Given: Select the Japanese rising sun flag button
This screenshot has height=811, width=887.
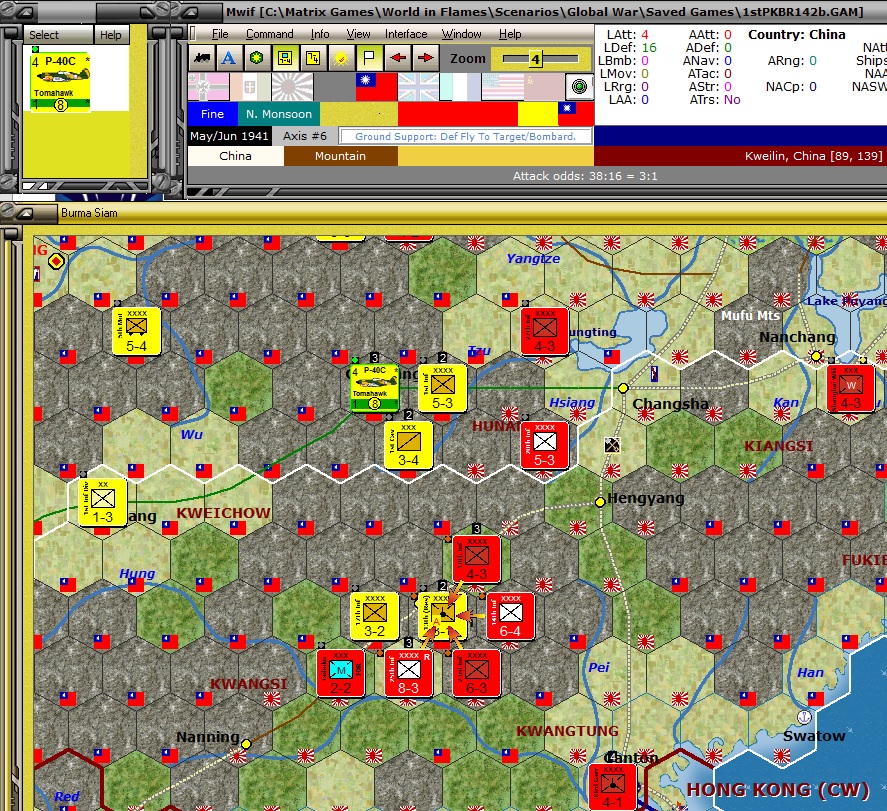Looking at the screenshot, I should click(x=292, y=87).
